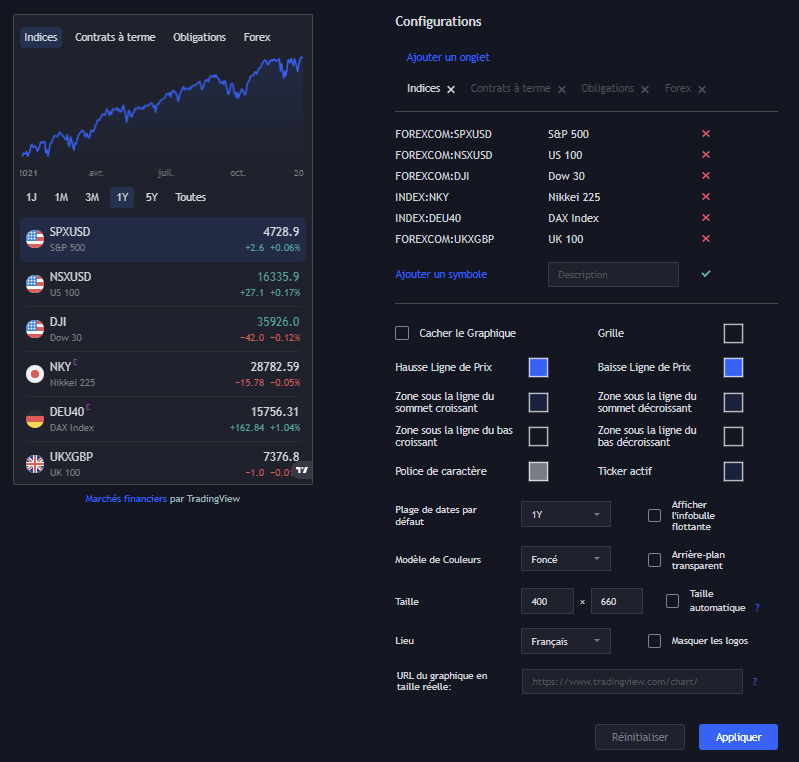Click the Appliquer button
Image resolution: width=799 pixels, height=762 pixels.
(738, 737)
